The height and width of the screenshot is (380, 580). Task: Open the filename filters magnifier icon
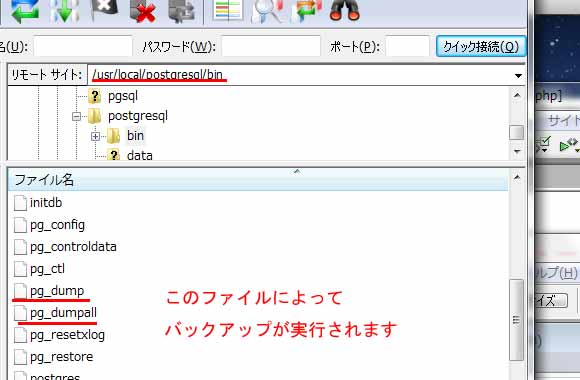pos(268,10)
